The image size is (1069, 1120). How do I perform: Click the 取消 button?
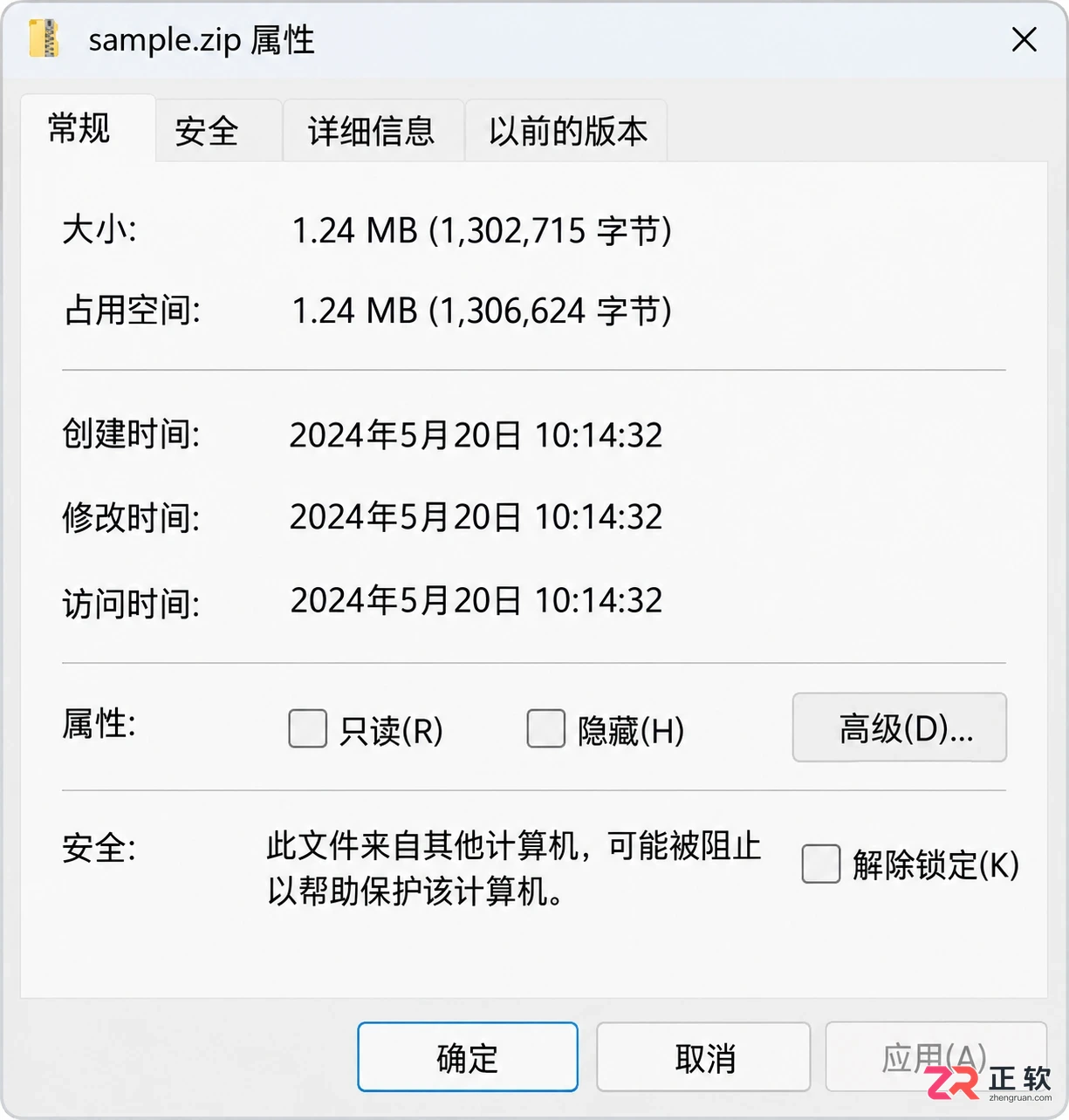point(703,1057)
